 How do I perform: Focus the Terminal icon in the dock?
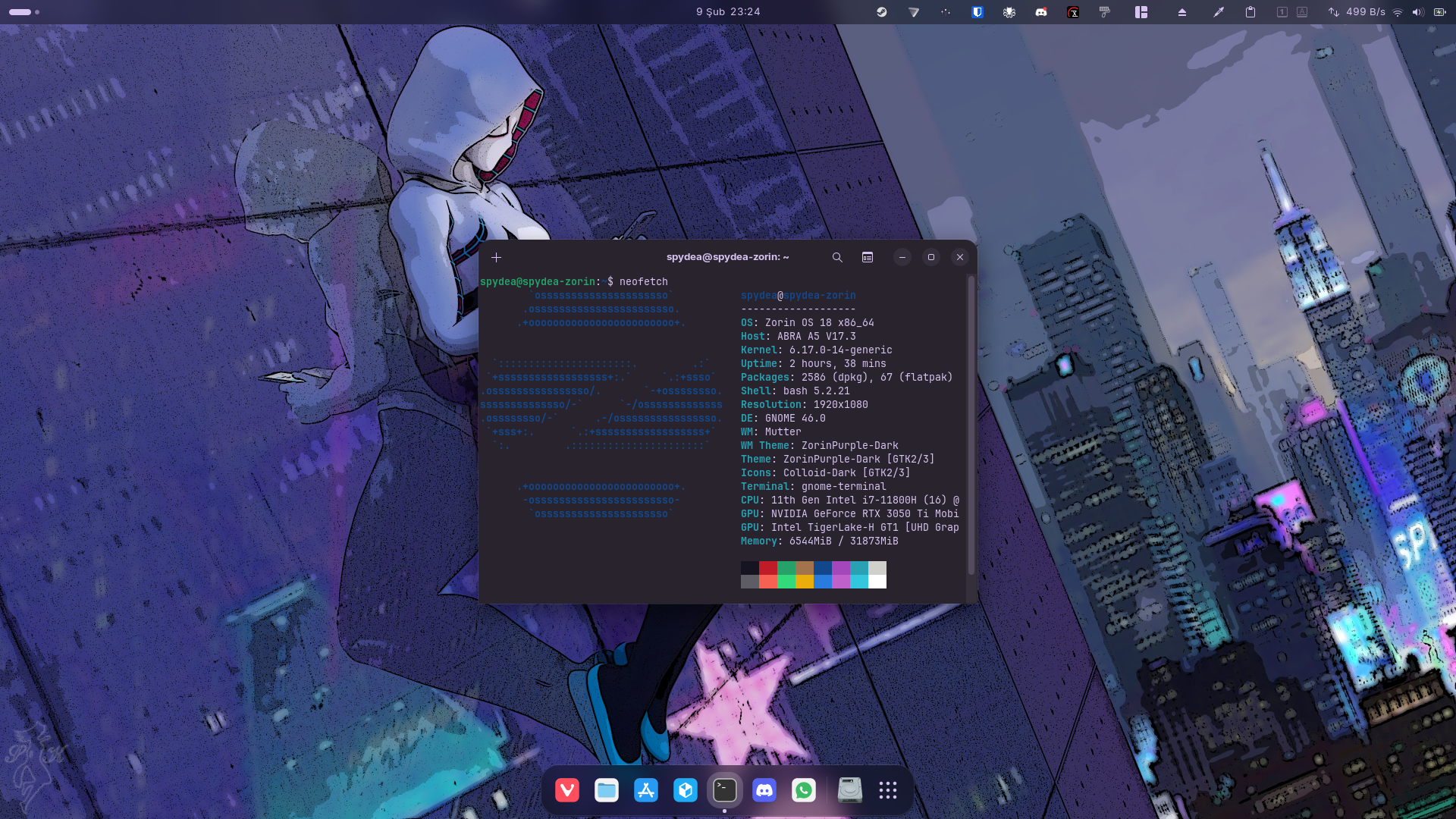coord(725,790)
